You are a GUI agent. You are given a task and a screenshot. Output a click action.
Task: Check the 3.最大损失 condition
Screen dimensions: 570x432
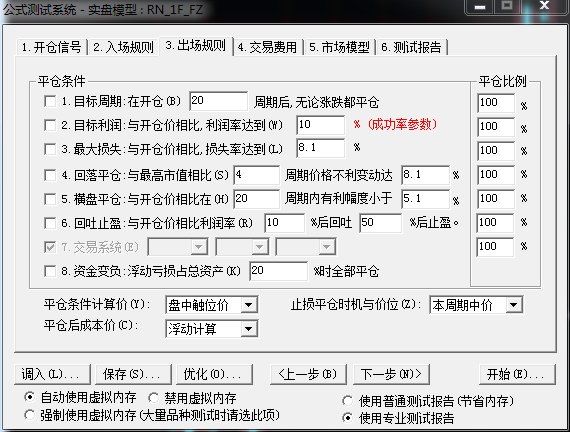50,149
